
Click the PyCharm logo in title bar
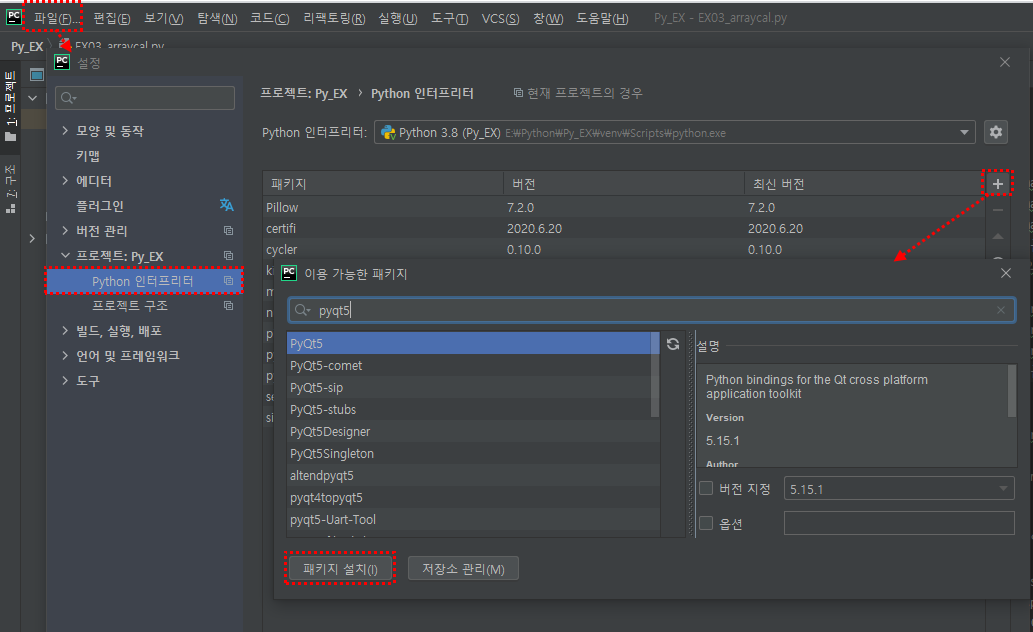click(x=13, y=16)
